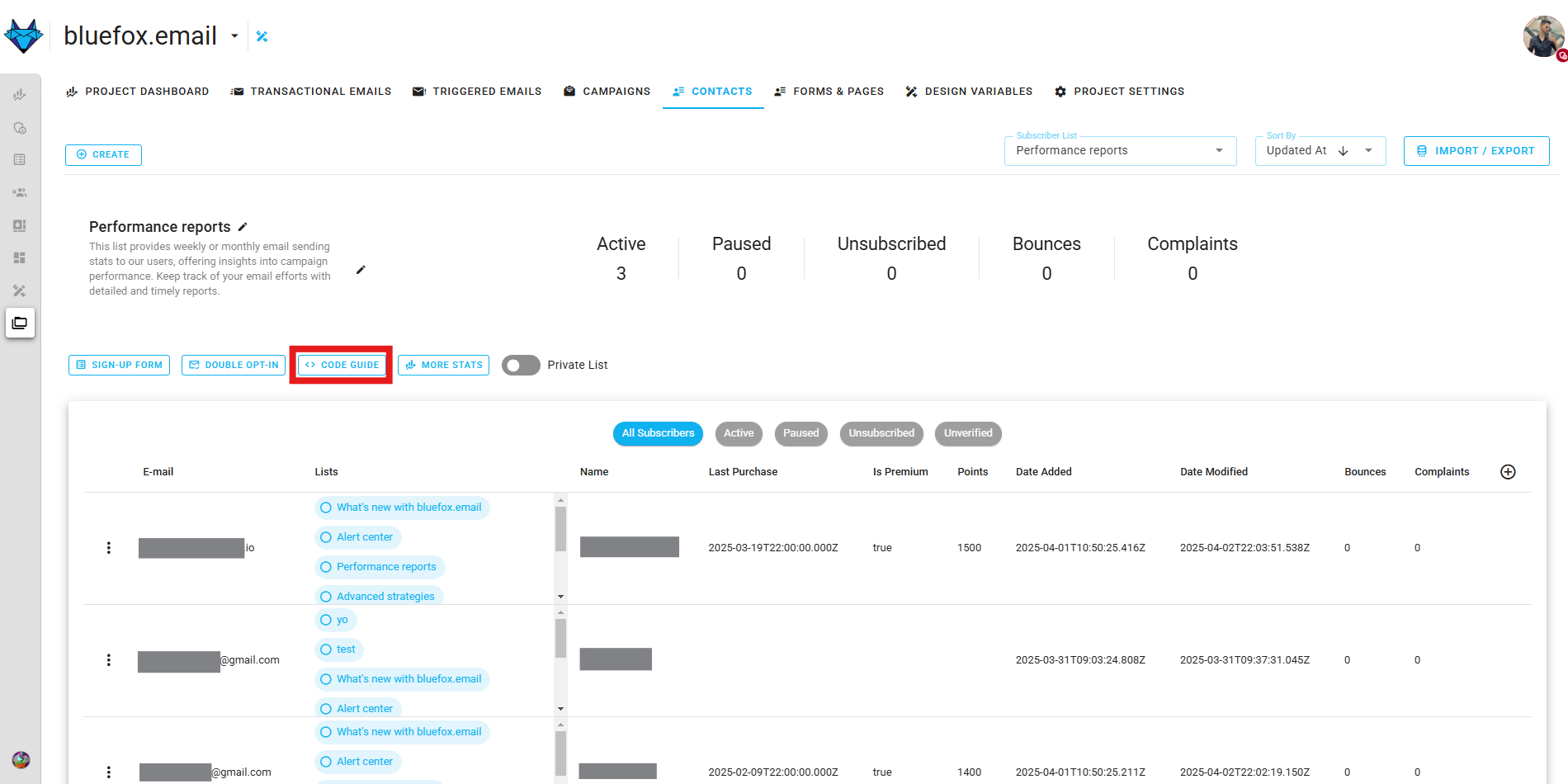Open the Design Variables tab
The height and width of the screenshot is (784, 1568).
point(969,92)
